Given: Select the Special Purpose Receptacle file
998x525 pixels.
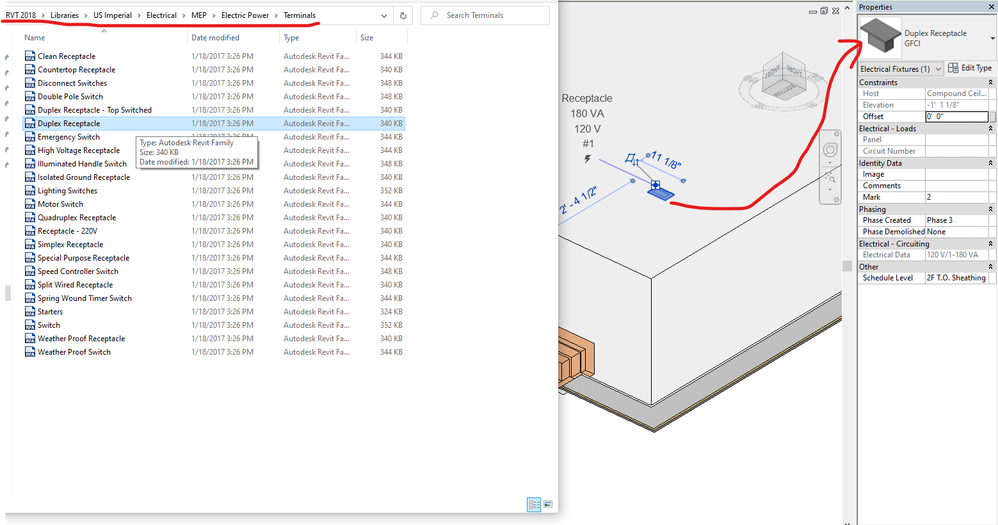Looking at the screenshot, I should pyautogui.click(x=83, y=258).
